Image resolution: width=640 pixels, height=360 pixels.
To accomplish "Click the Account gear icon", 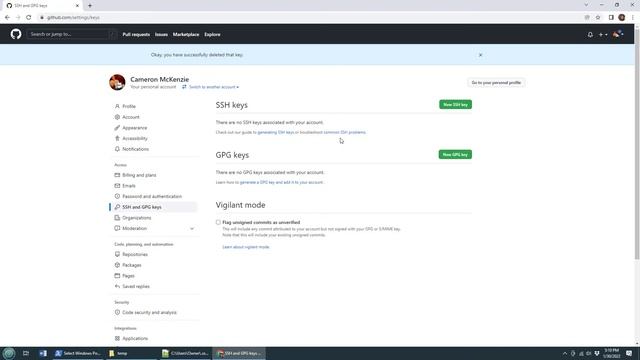I will click(117, 117).
